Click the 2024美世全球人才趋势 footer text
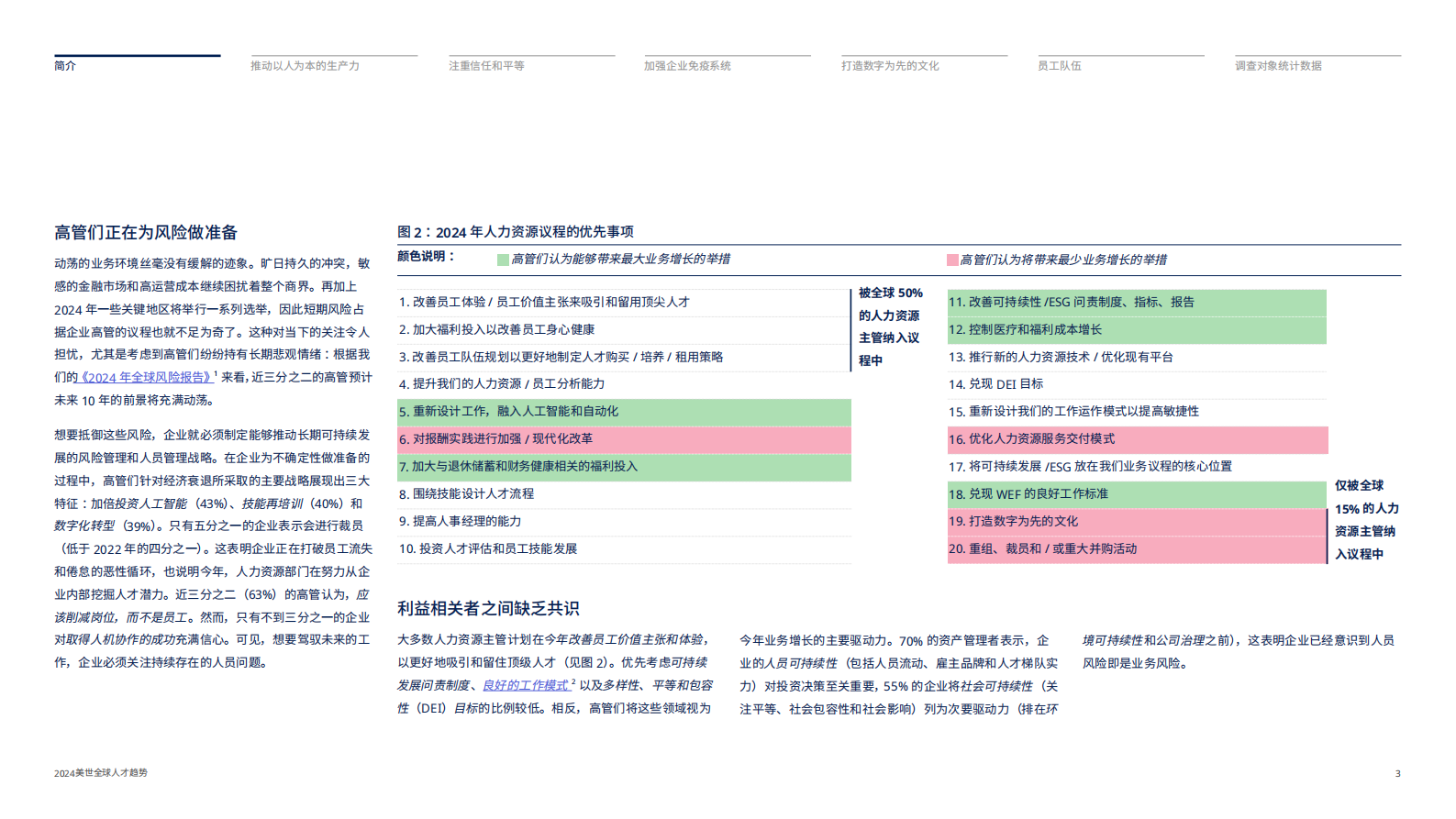The width and height of the screenshot is (1456, 819). (x=101, y=773)
